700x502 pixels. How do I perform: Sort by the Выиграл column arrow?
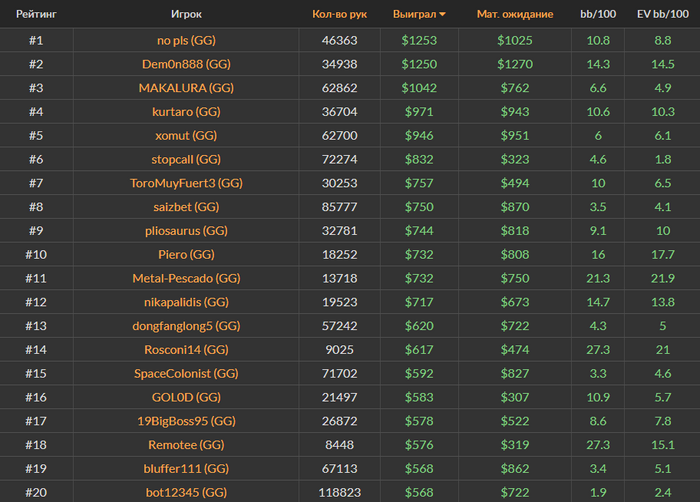click(443, 15)
